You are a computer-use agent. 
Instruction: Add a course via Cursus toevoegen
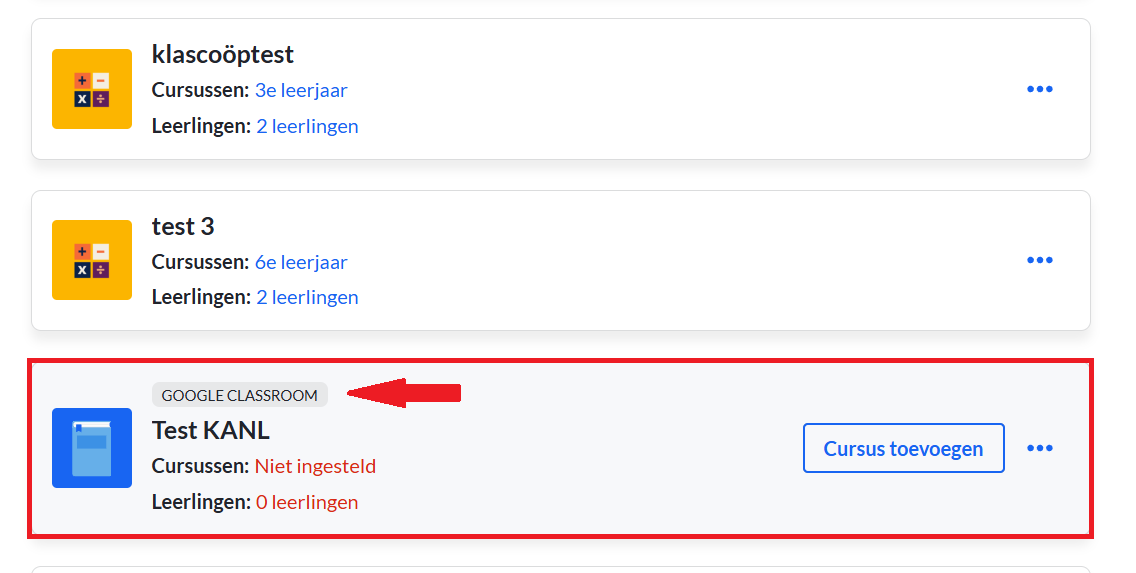903,448
